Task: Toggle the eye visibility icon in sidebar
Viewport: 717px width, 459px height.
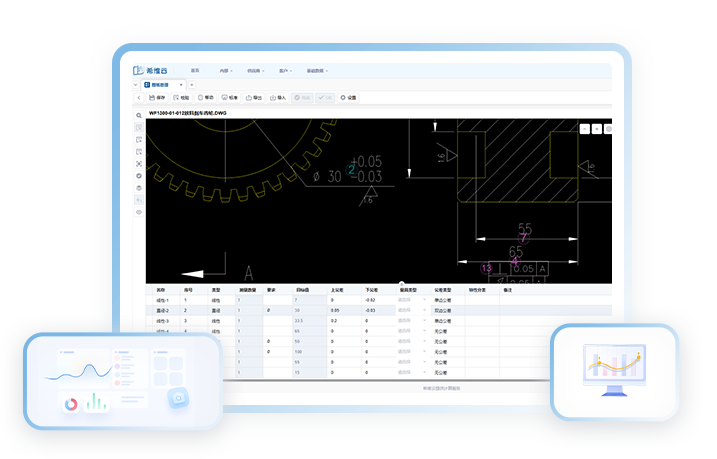Action: [138, 211]
